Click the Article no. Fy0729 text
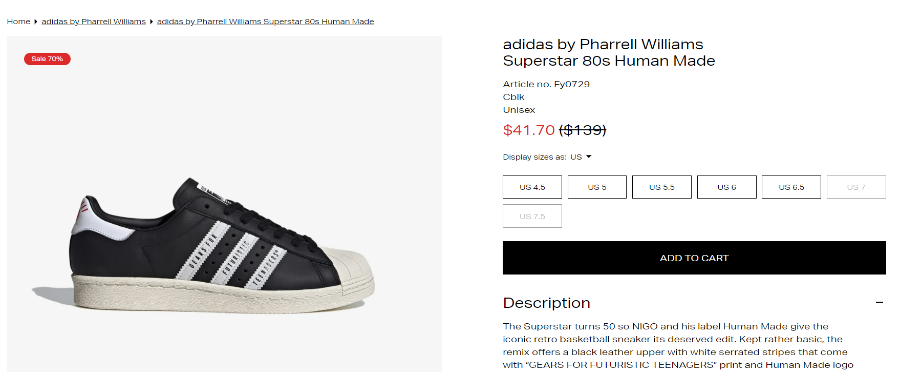 546,84
